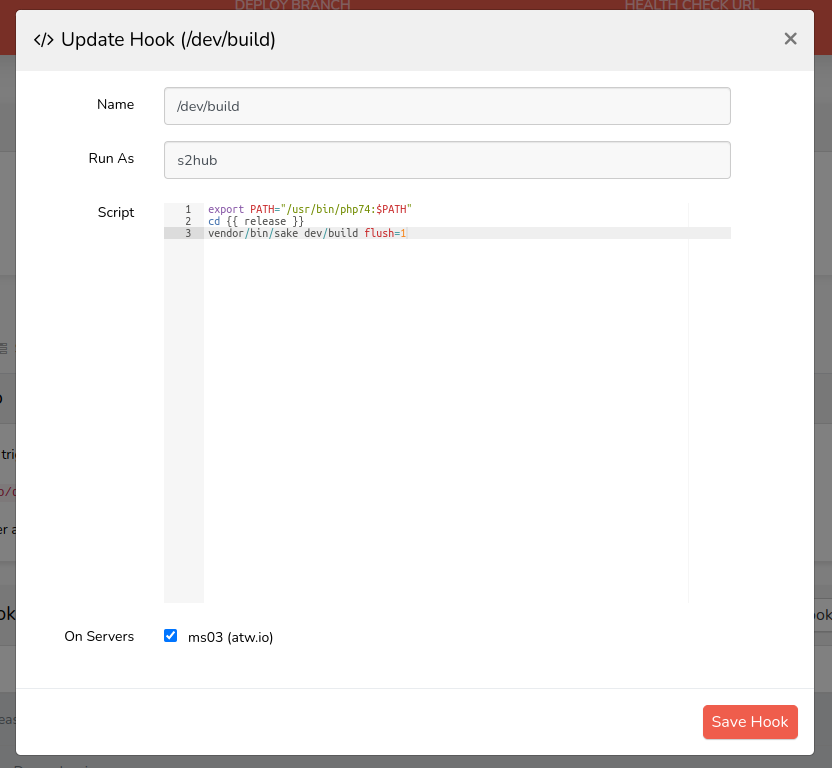Click the cd {{ release }} script line
This screenshot has width=832, height=768.
(x=256, y=221)
